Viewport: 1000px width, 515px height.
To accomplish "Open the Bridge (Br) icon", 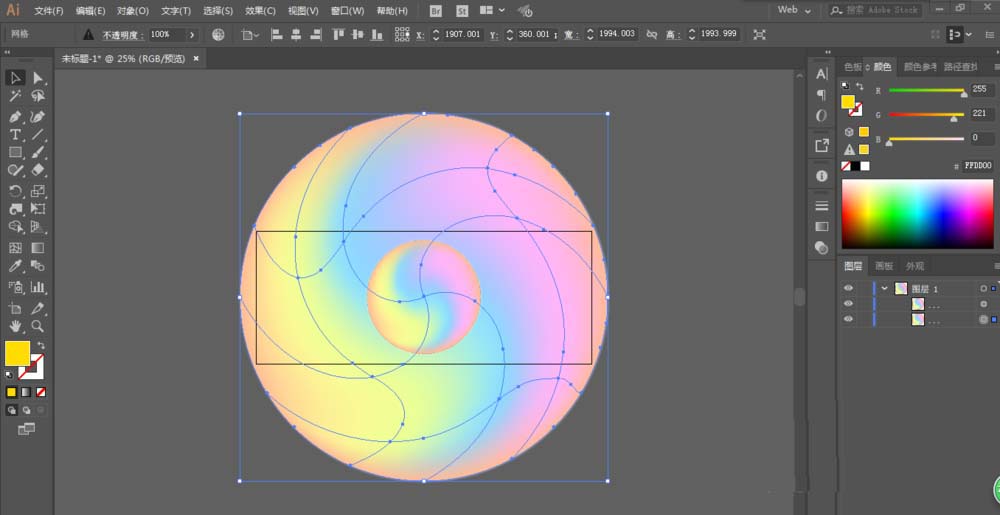I will (x=436, y=11).
